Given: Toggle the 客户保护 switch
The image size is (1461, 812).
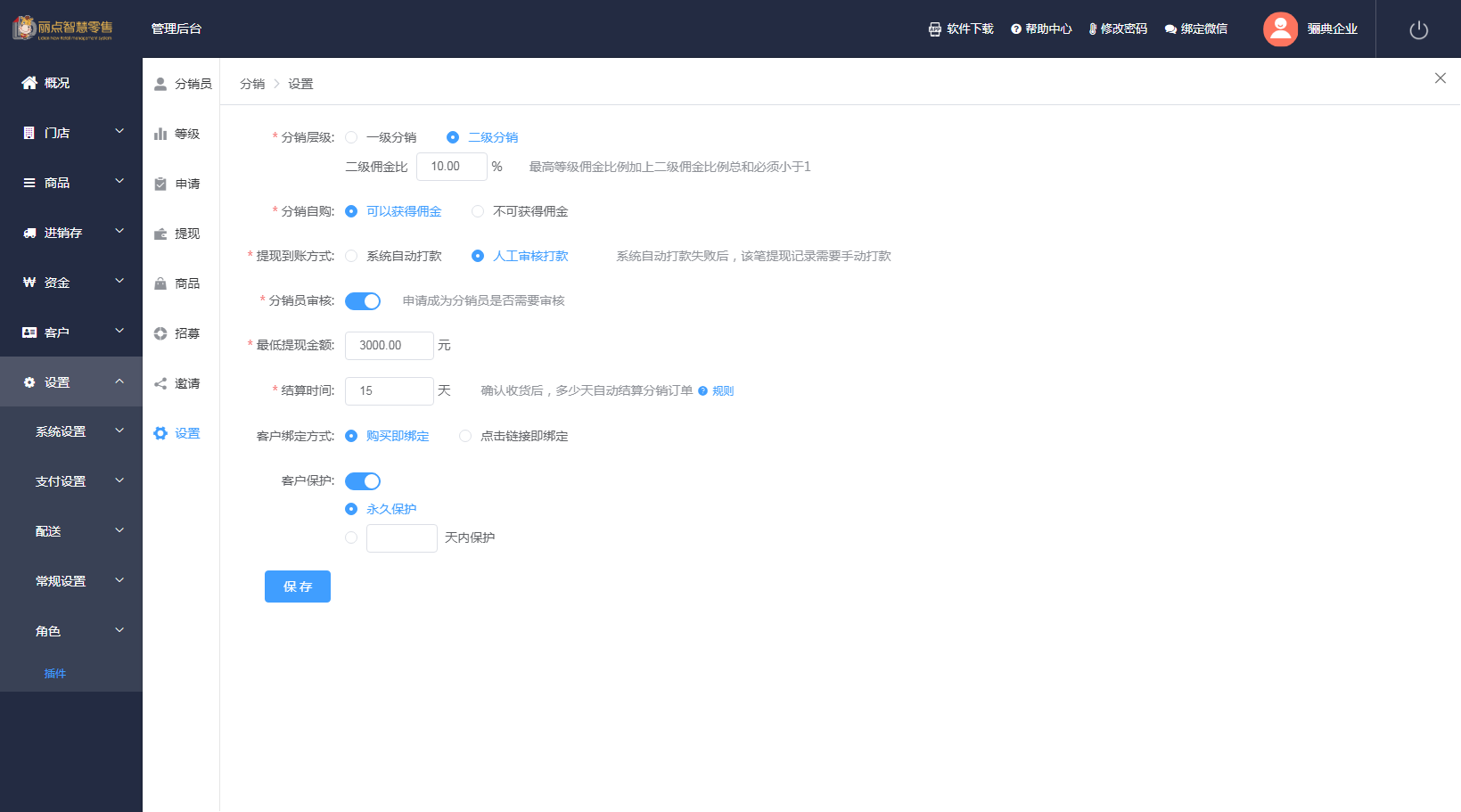Looking at the screenshot, I should coord(363,481).
